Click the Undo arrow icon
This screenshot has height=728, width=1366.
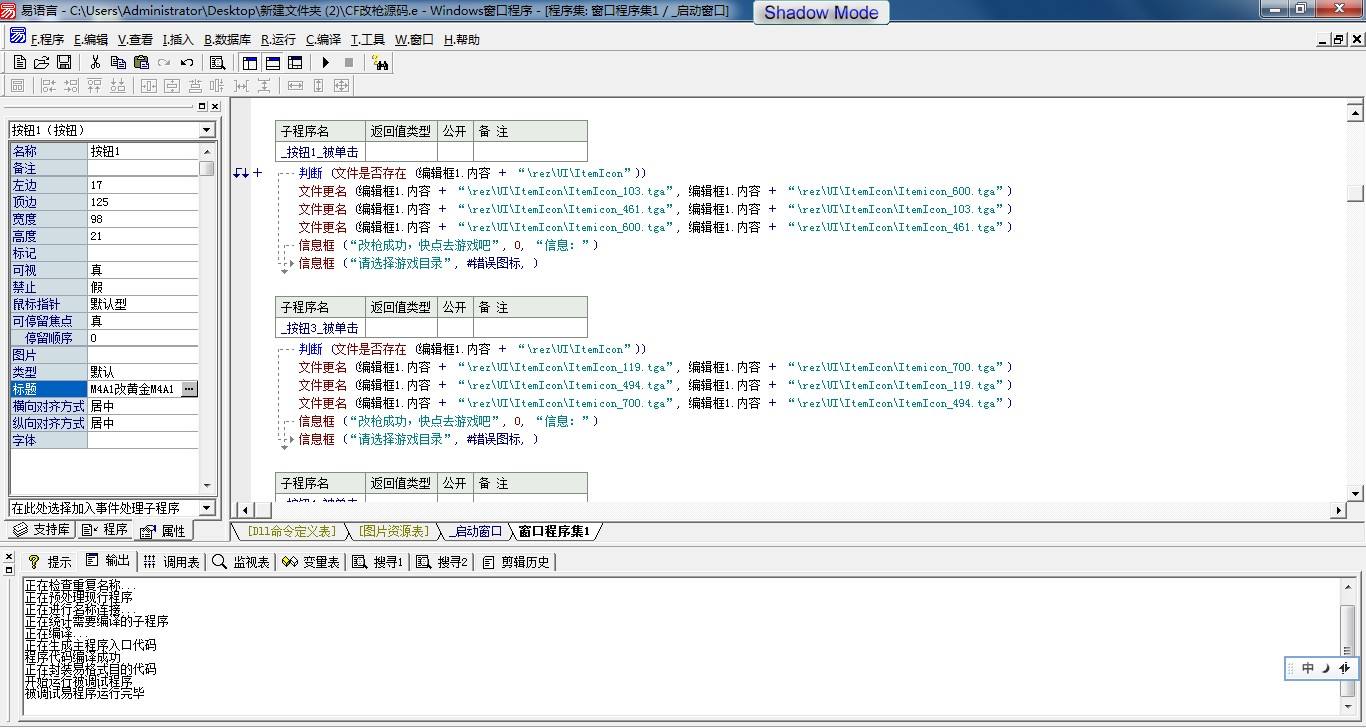[187, 62]
